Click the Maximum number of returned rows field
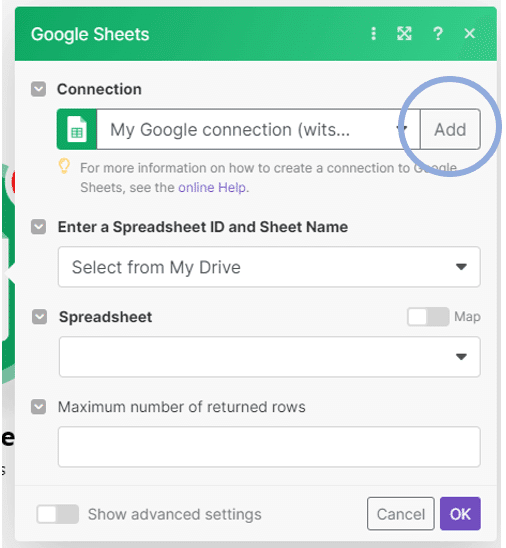Screen dimensions: 506x548 pos(269,447)
